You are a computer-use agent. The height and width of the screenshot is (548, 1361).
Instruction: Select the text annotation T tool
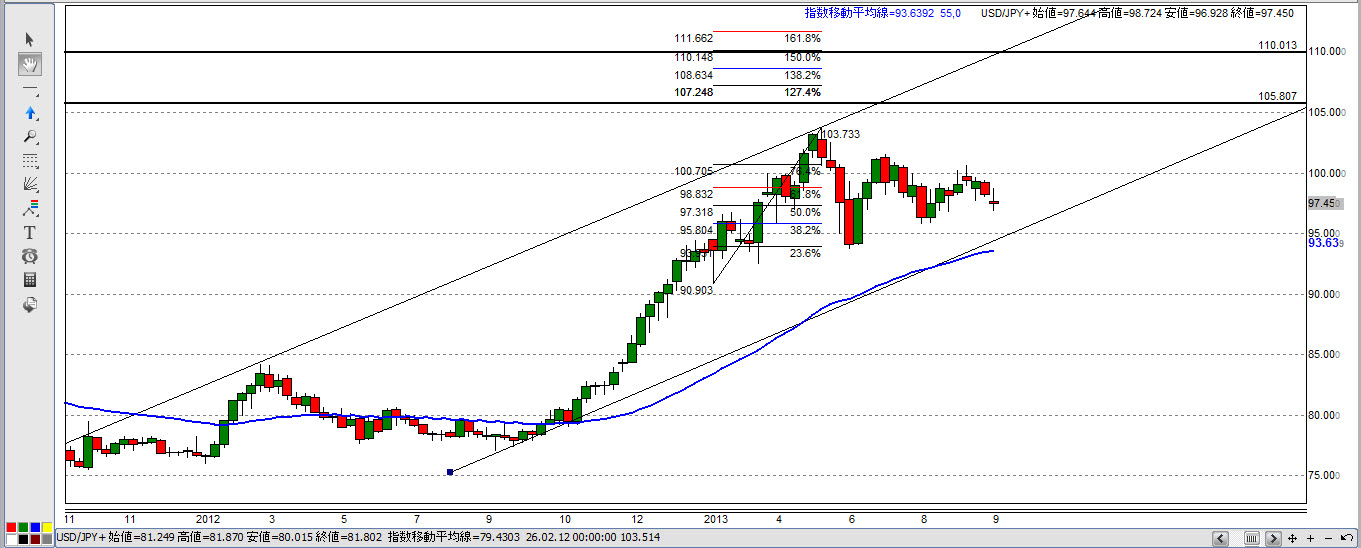point(30,233)
